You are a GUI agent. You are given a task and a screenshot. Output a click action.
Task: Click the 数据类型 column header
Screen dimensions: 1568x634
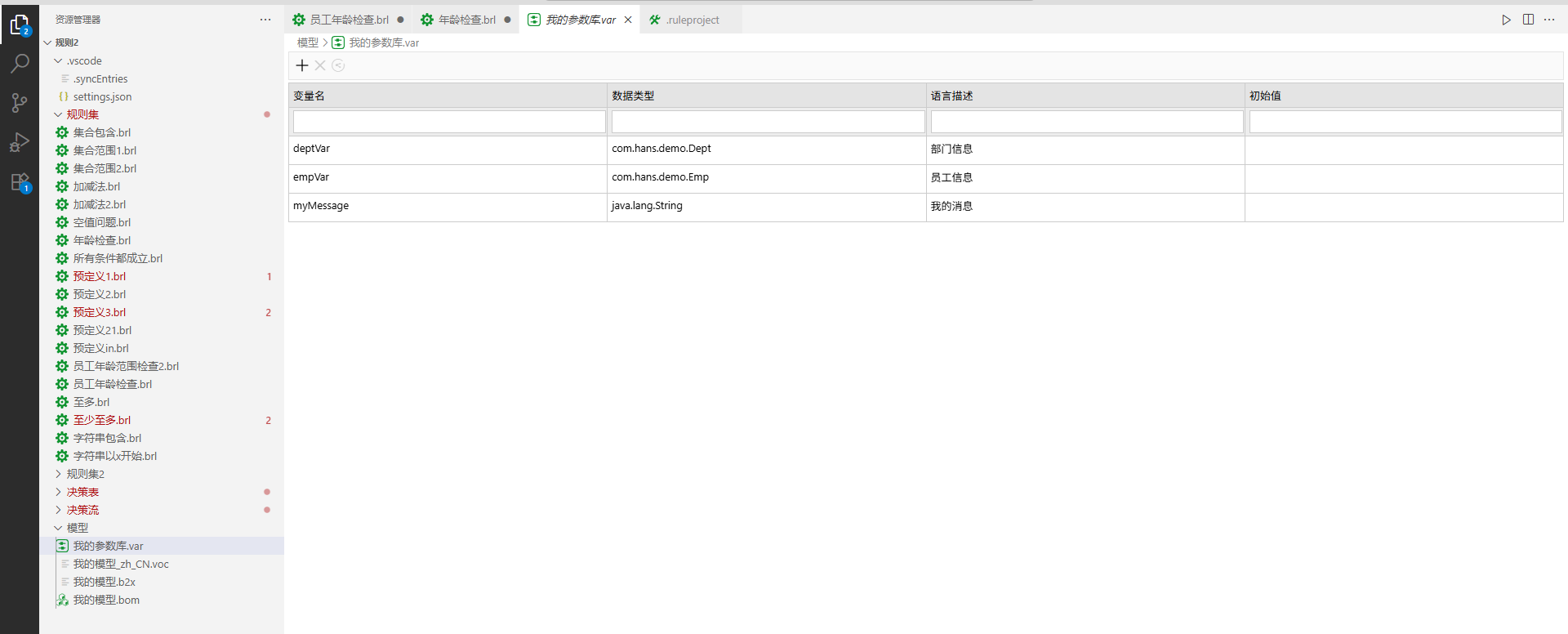click(633, 96)
